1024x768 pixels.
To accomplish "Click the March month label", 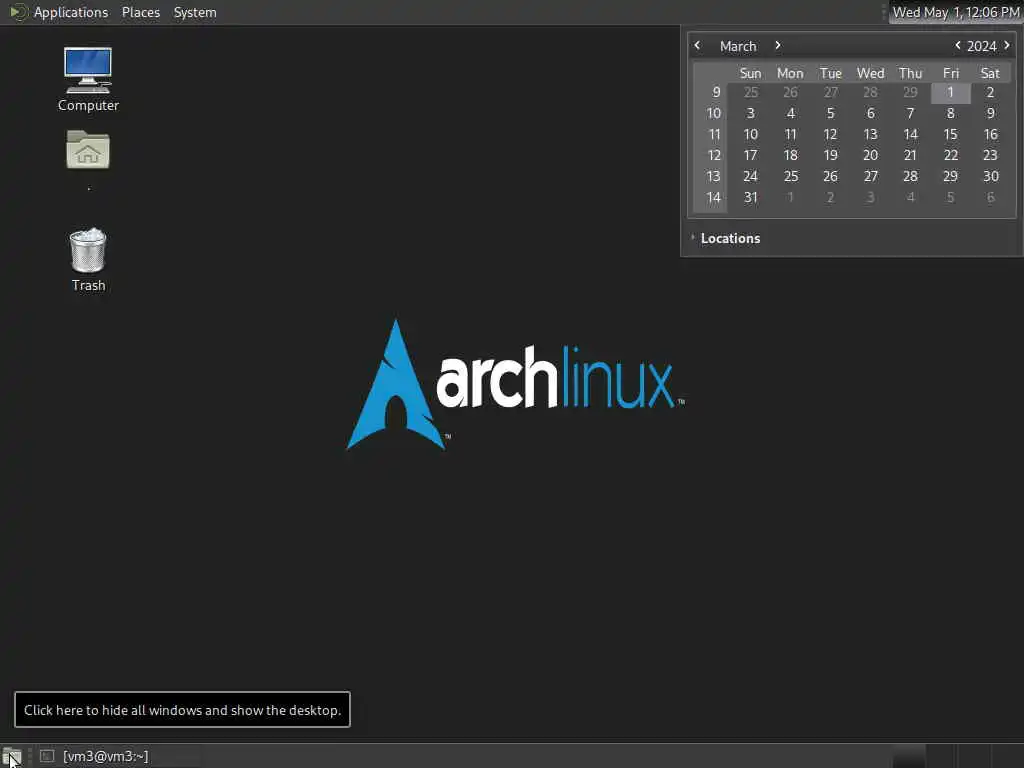I will pyautogui.click(x=738, y=46).
